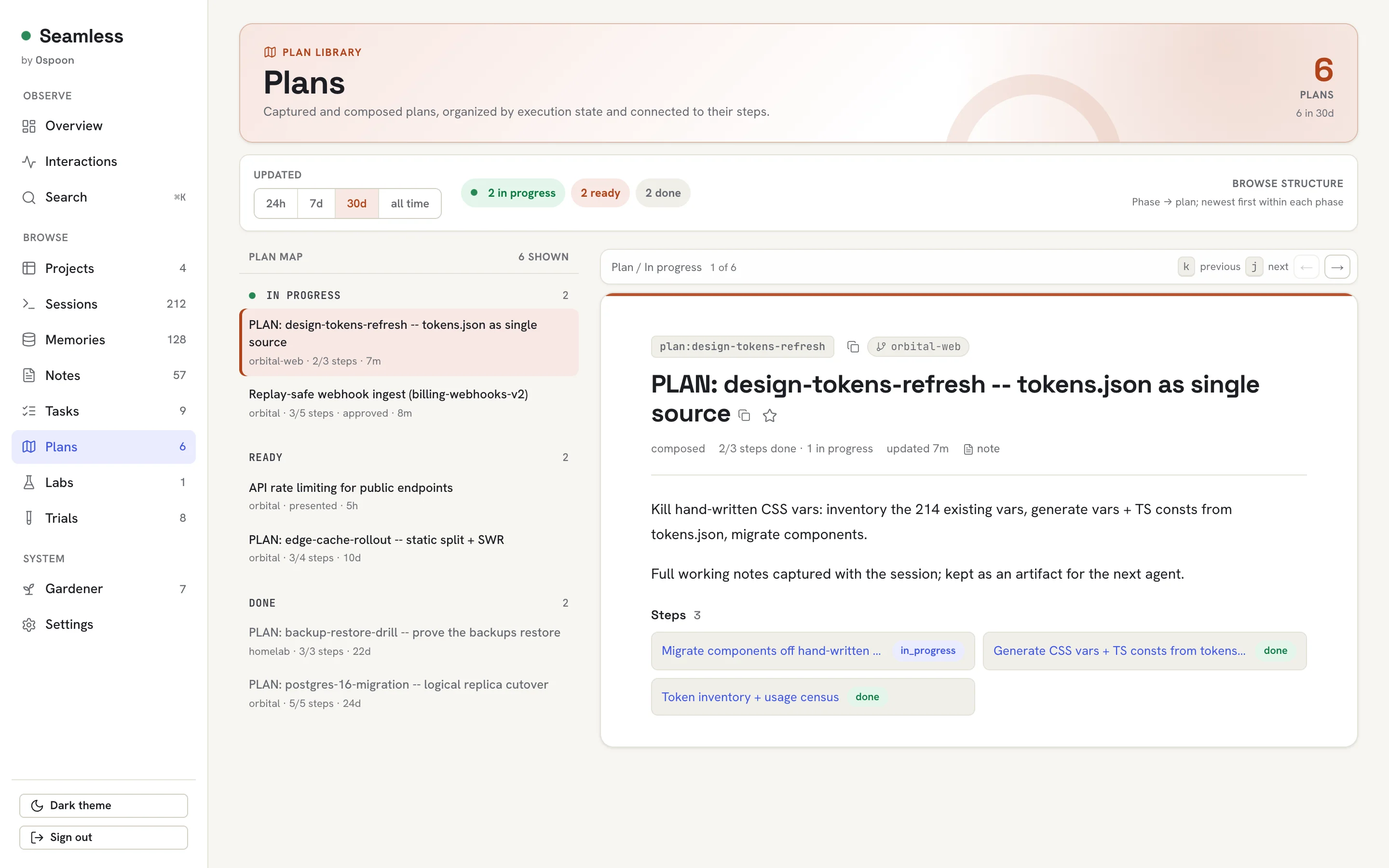Click the Projects table icon
The image size is (1389, 868).
[x=29, y=268]
